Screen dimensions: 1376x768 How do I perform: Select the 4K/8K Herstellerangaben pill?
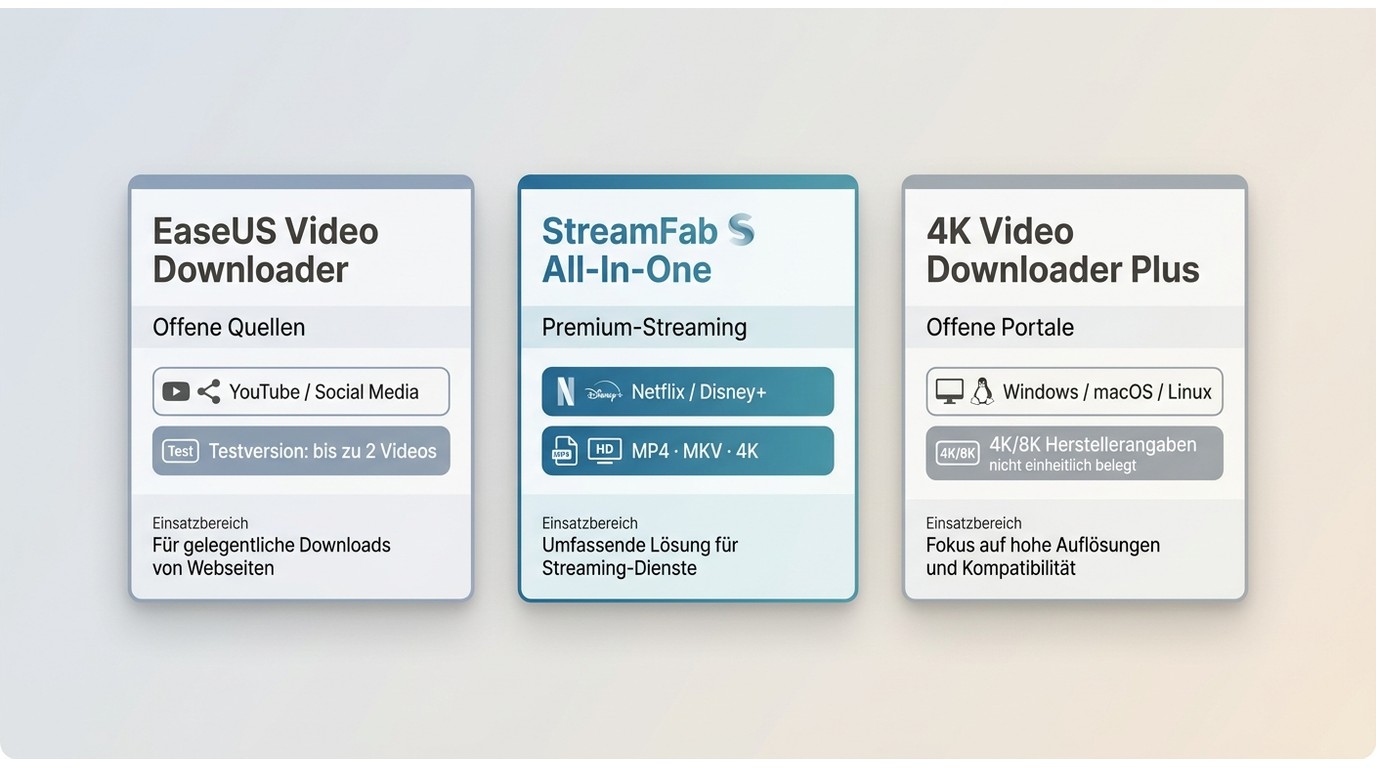[x=1075, y=453]
